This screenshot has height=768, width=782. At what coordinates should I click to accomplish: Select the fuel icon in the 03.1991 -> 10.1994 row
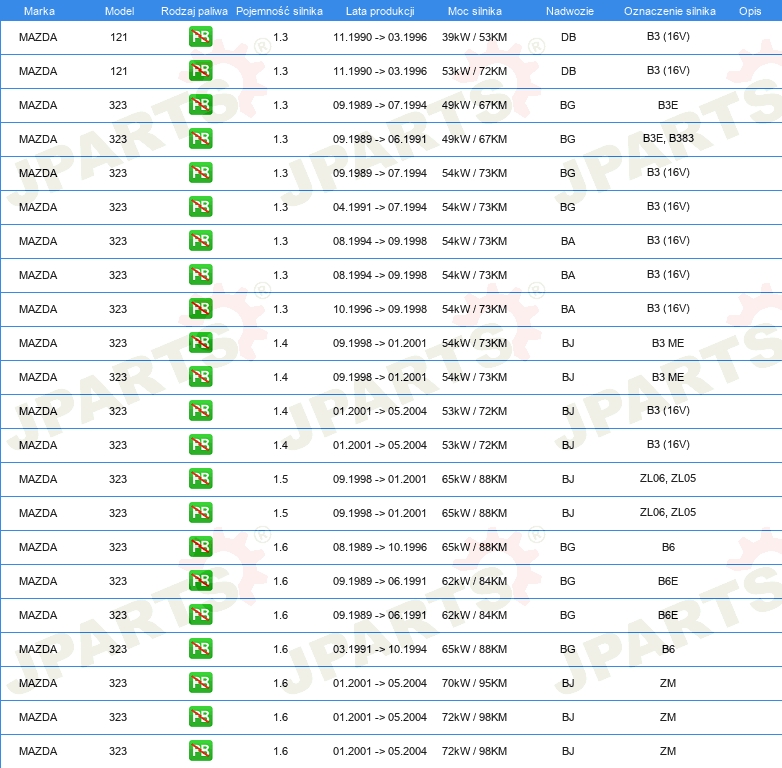[200, 649]
